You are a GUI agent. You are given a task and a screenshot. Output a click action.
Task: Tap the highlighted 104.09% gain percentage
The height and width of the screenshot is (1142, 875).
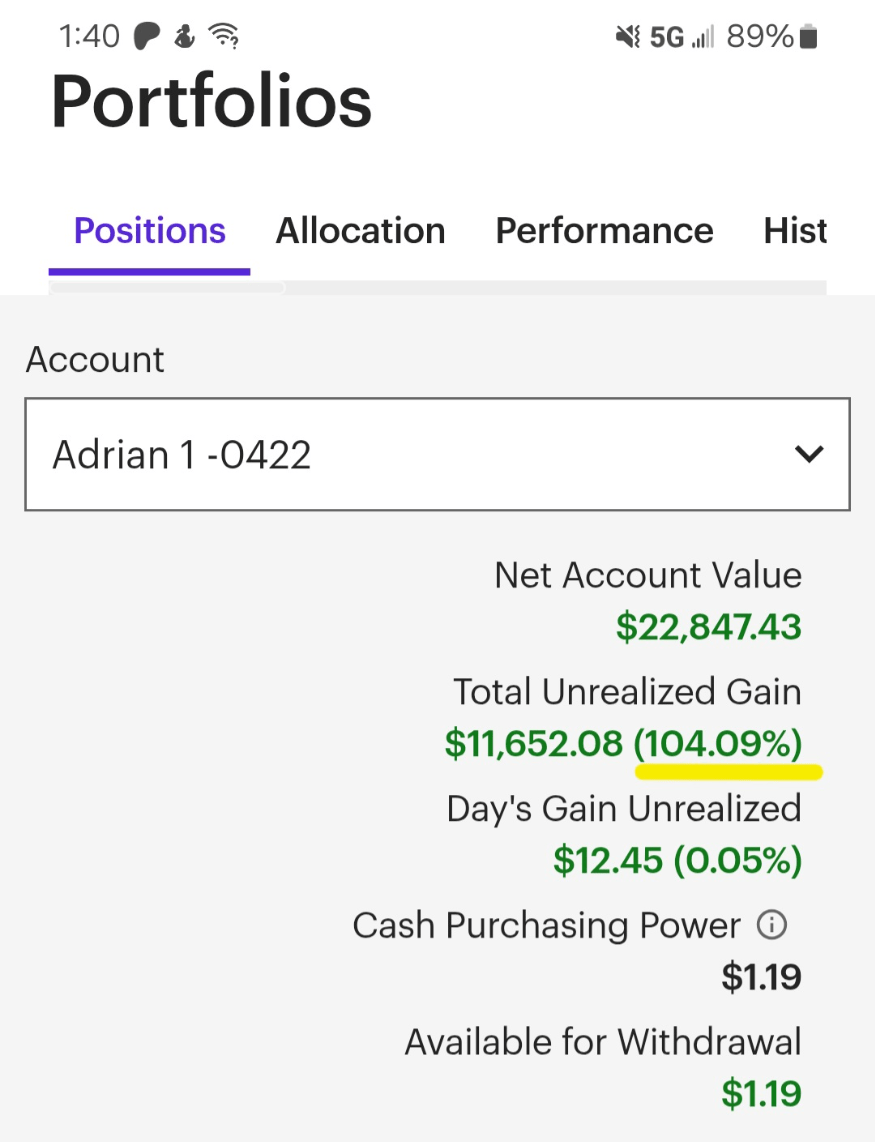(718, 744)
